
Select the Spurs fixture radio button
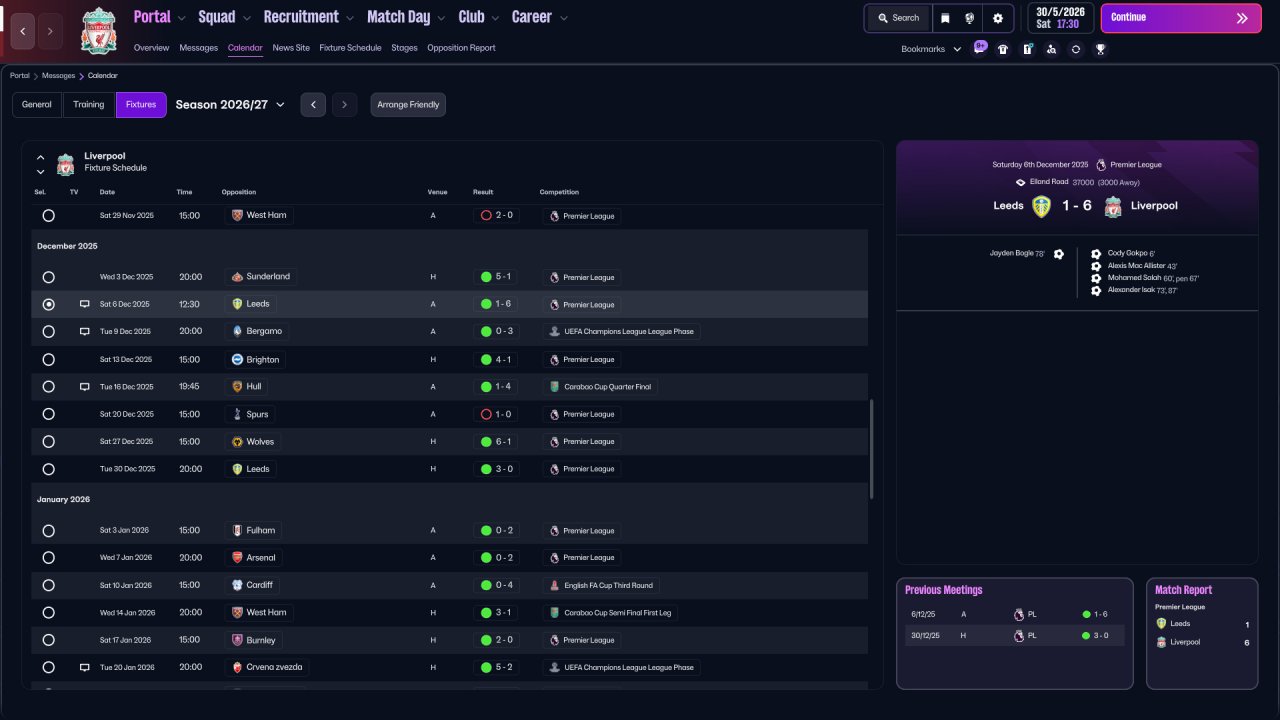(x=48, y=414)
